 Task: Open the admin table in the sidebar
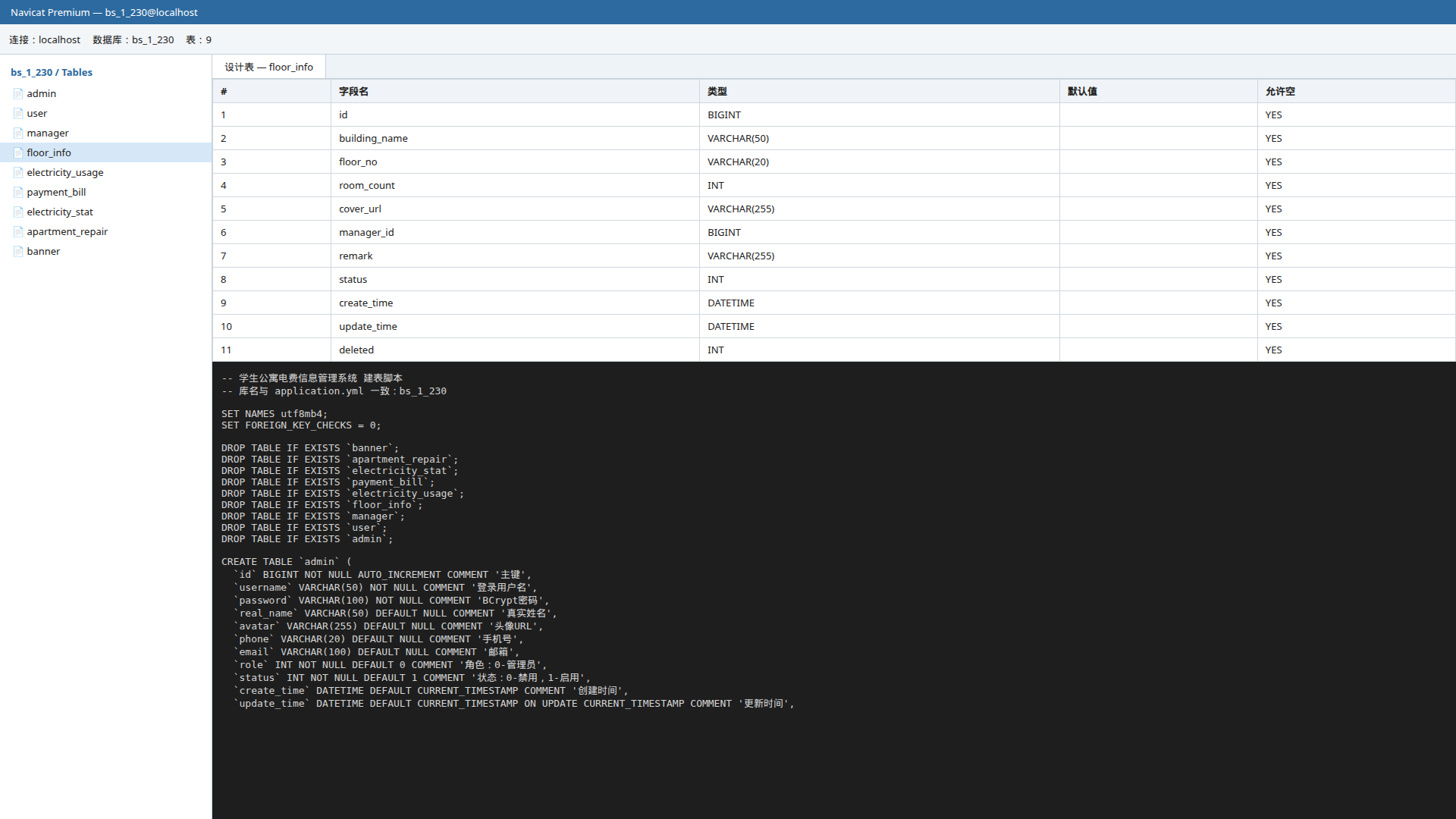105,93
